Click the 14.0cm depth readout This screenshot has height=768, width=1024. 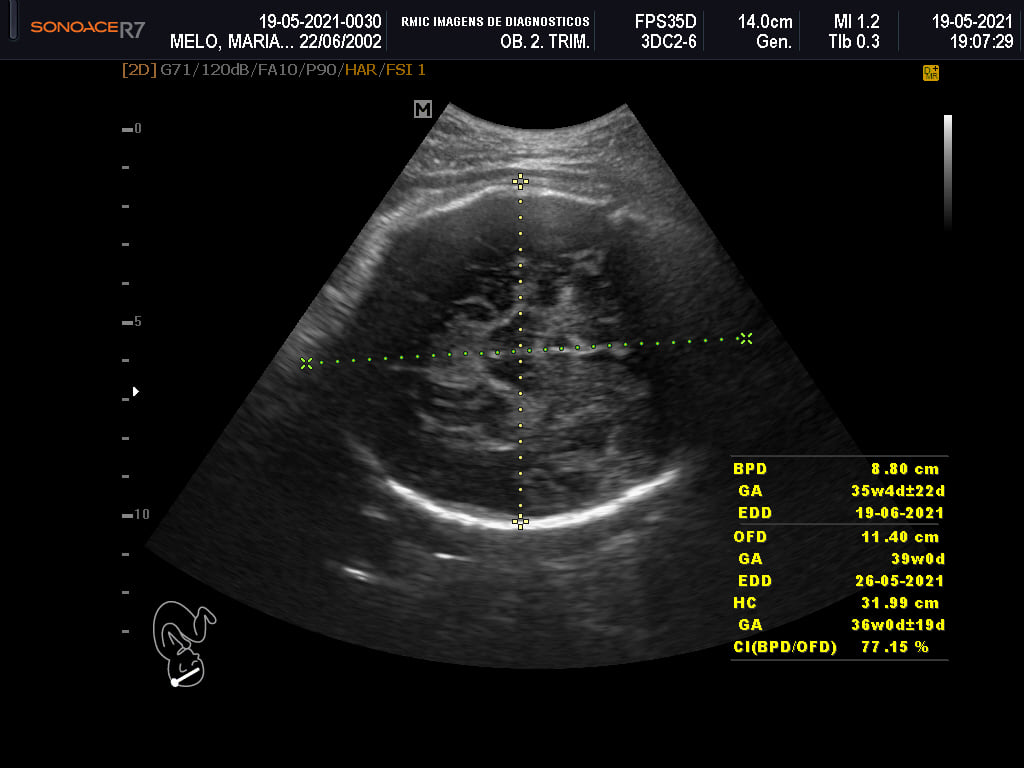(765, 22)
